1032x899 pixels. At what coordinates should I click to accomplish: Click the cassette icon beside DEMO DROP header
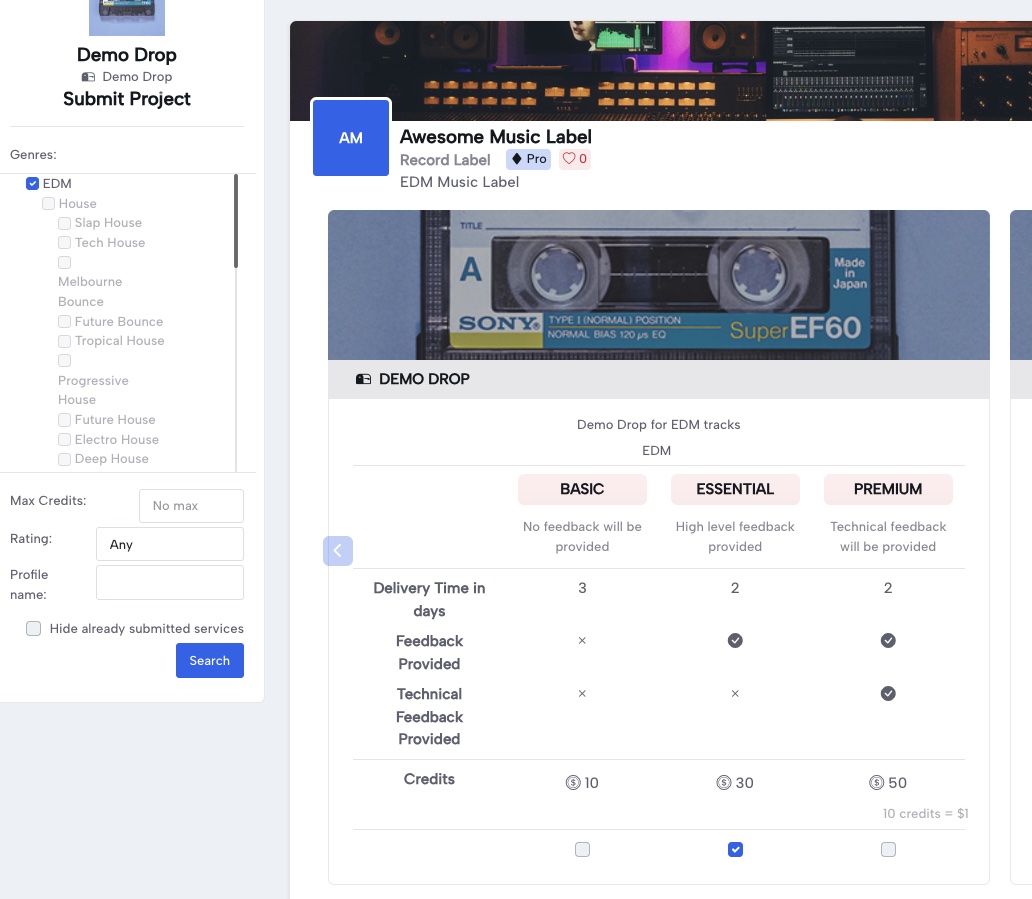click(x=363, y=379)
